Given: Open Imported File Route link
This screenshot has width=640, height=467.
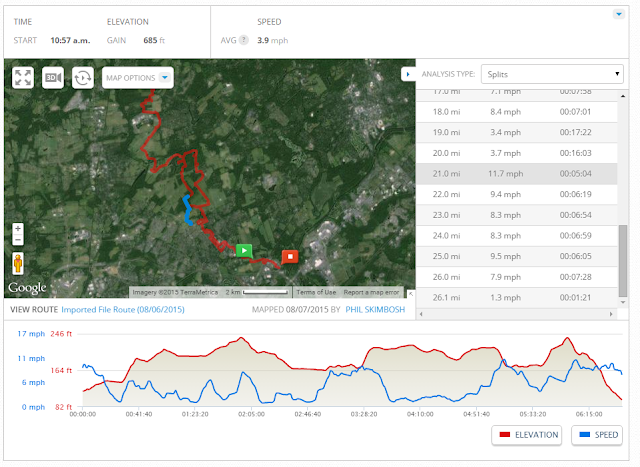Looking at the screenshot, I should pyautogui.click(x=123, y=309).
